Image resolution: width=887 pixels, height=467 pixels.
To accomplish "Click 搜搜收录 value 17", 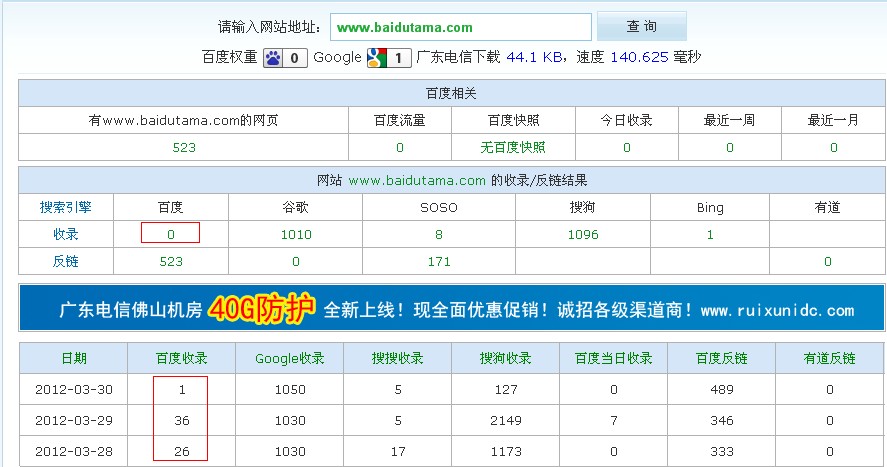I will click(398, 452).
